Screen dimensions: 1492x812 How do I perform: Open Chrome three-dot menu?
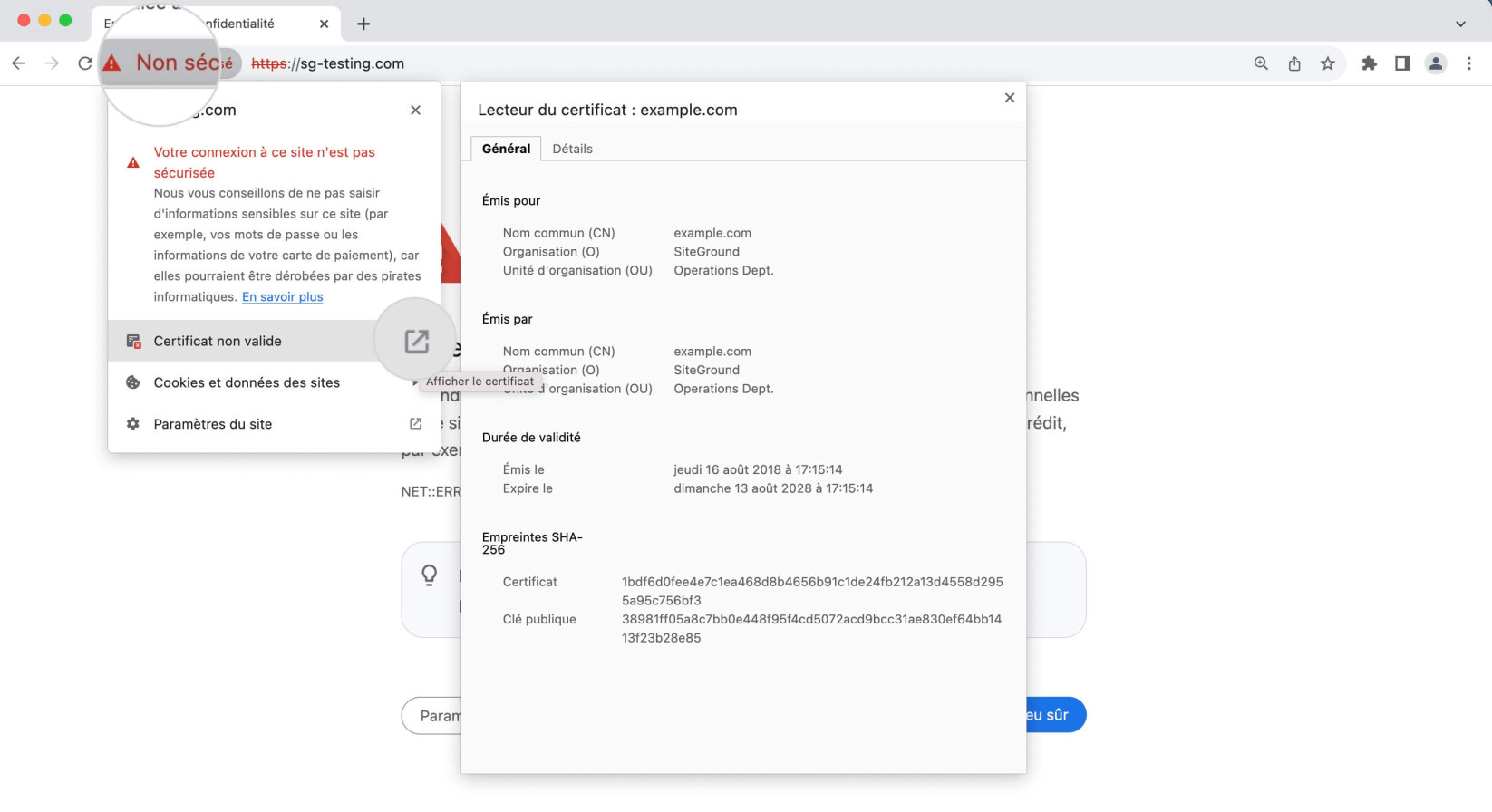[1469, 63]
